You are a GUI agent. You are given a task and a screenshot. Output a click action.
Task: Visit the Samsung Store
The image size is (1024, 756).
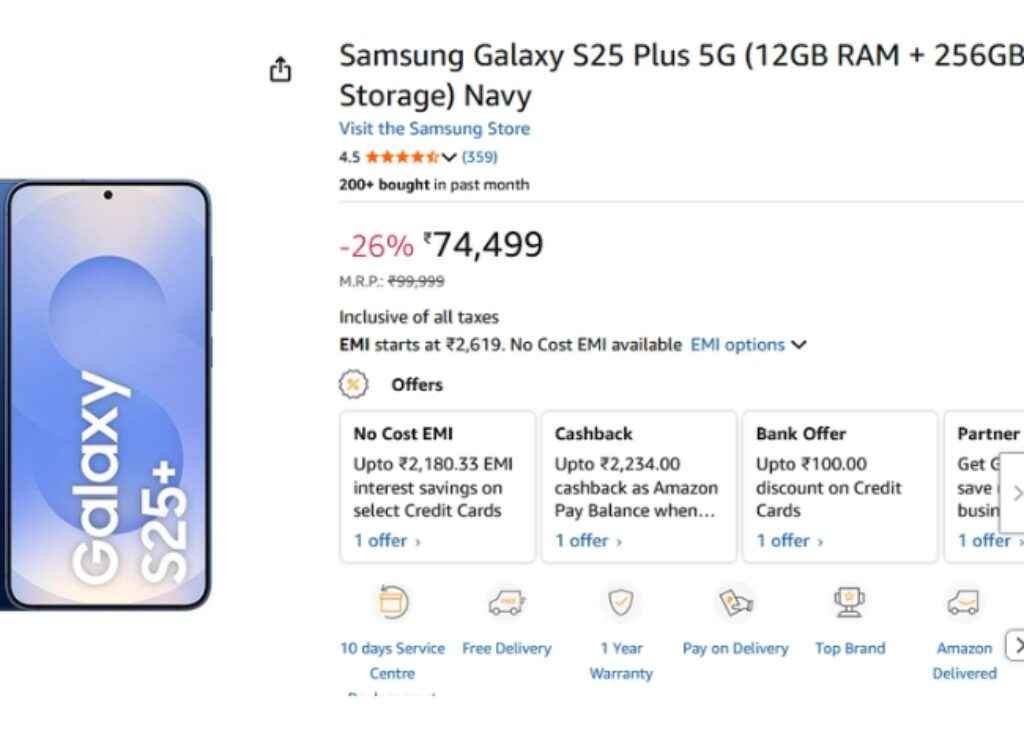434,128
